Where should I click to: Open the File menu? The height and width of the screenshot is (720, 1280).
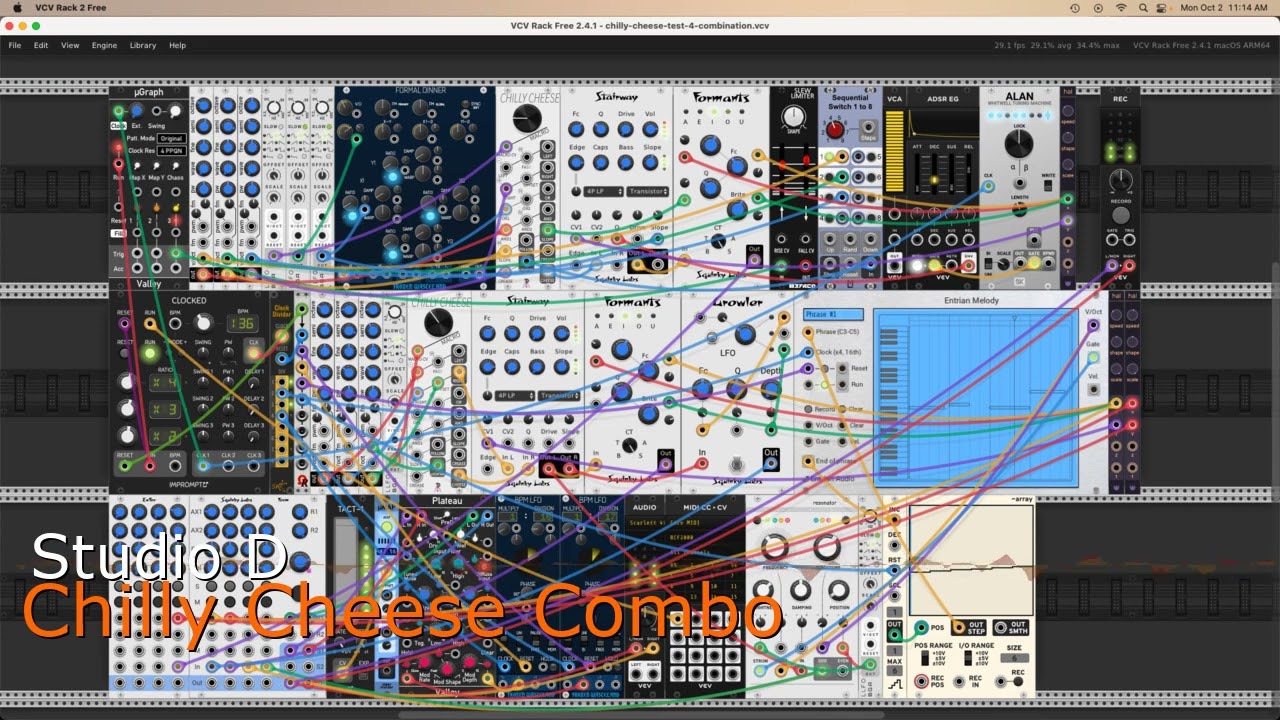15,45
